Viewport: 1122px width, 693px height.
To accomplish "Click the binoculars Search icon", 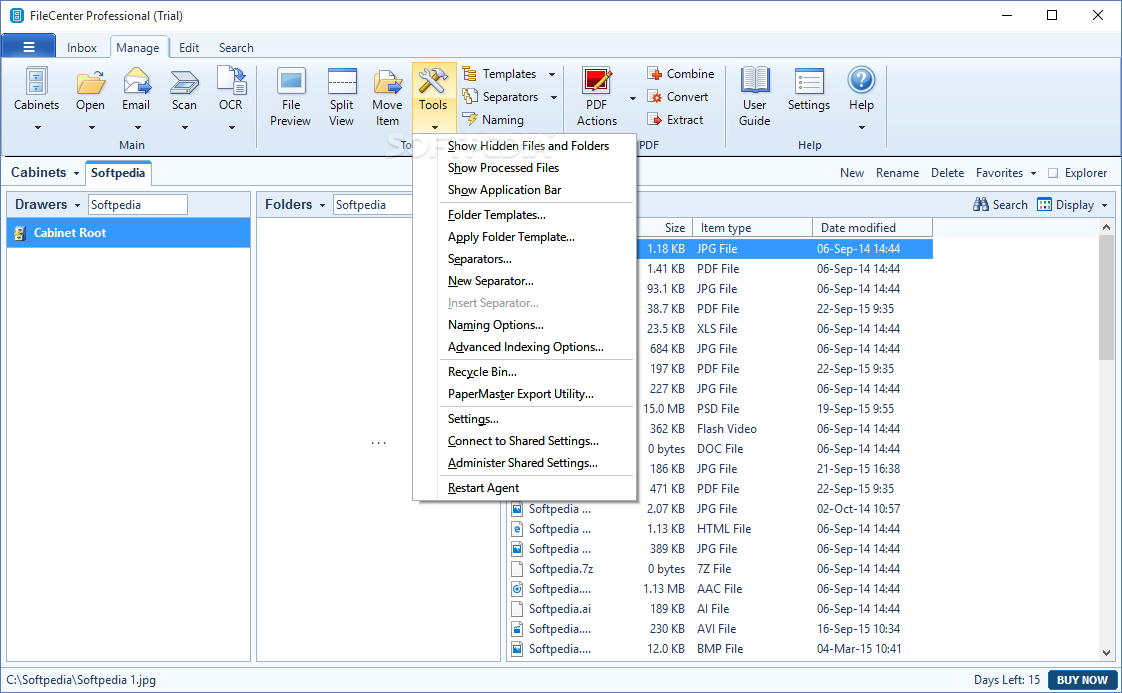I will (x=981, y=205).
